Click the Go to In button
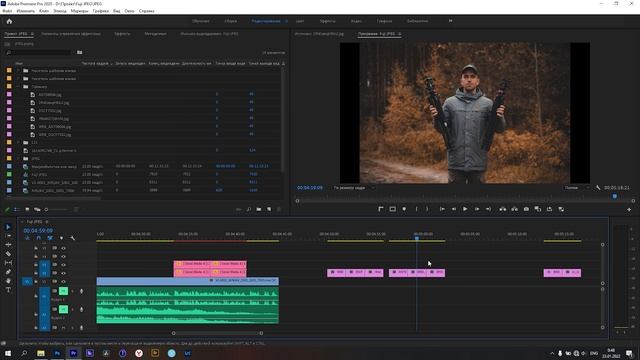The width and height of the screenshot is (640, 360). [442, 209]
